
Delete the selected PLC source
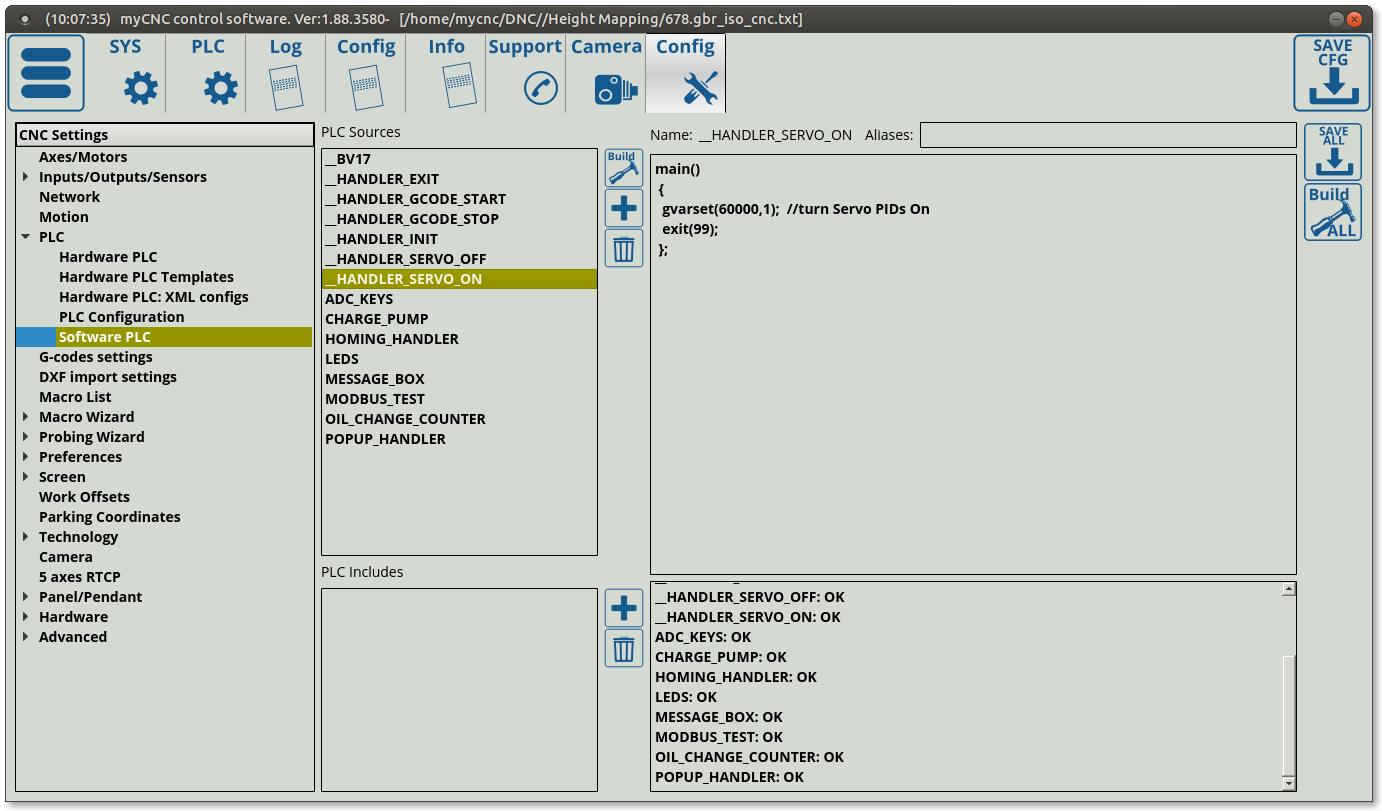pos(623,248)
